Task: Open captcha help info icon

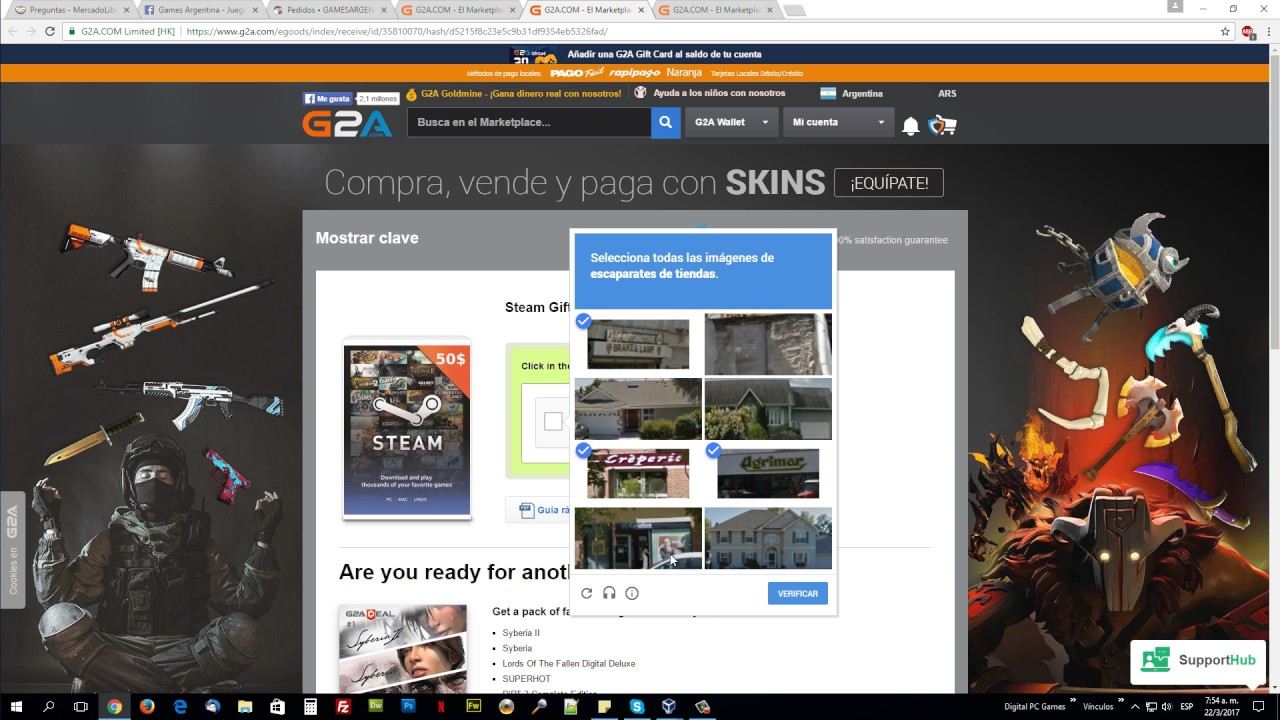Action: click(632, 593)
